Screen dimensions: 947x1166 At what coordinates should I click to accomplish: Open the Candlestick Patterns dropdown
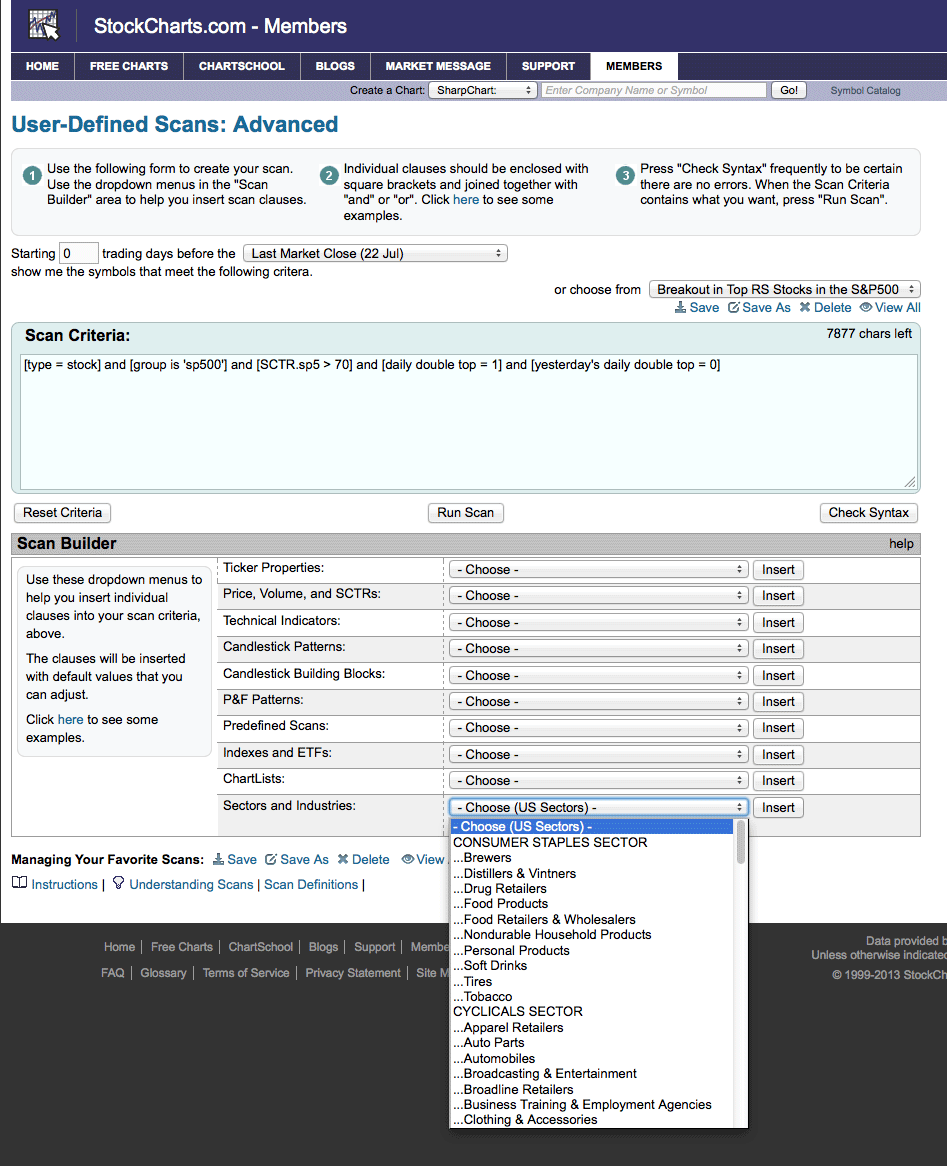(597, 648)
